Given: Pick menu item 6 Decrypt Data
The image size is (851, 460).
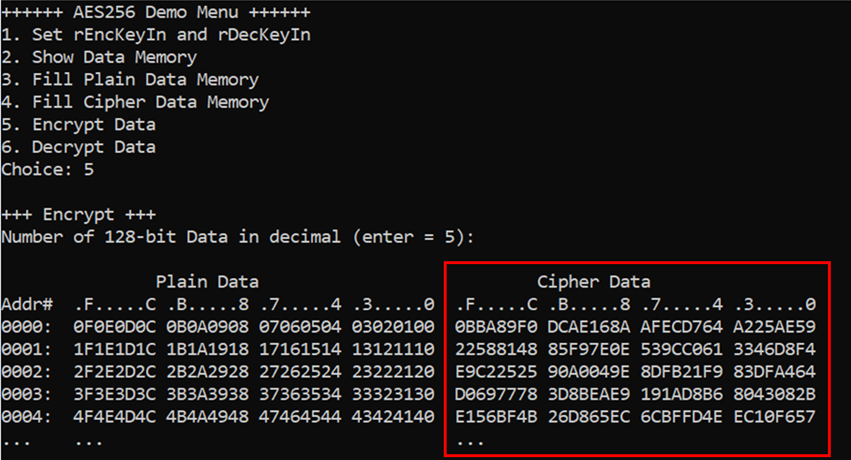Looking at the screenshot, I should 79,147.
